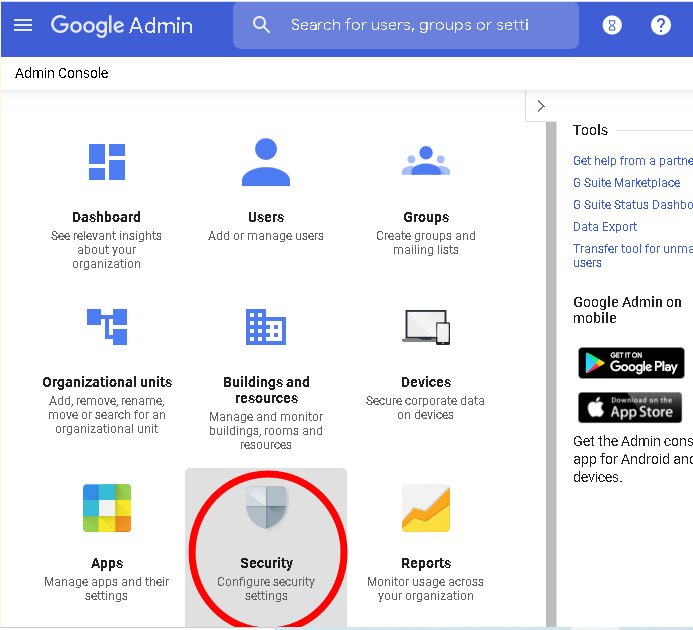
Task: Click 'Add or manage users' description
Action: coord(266,236)
